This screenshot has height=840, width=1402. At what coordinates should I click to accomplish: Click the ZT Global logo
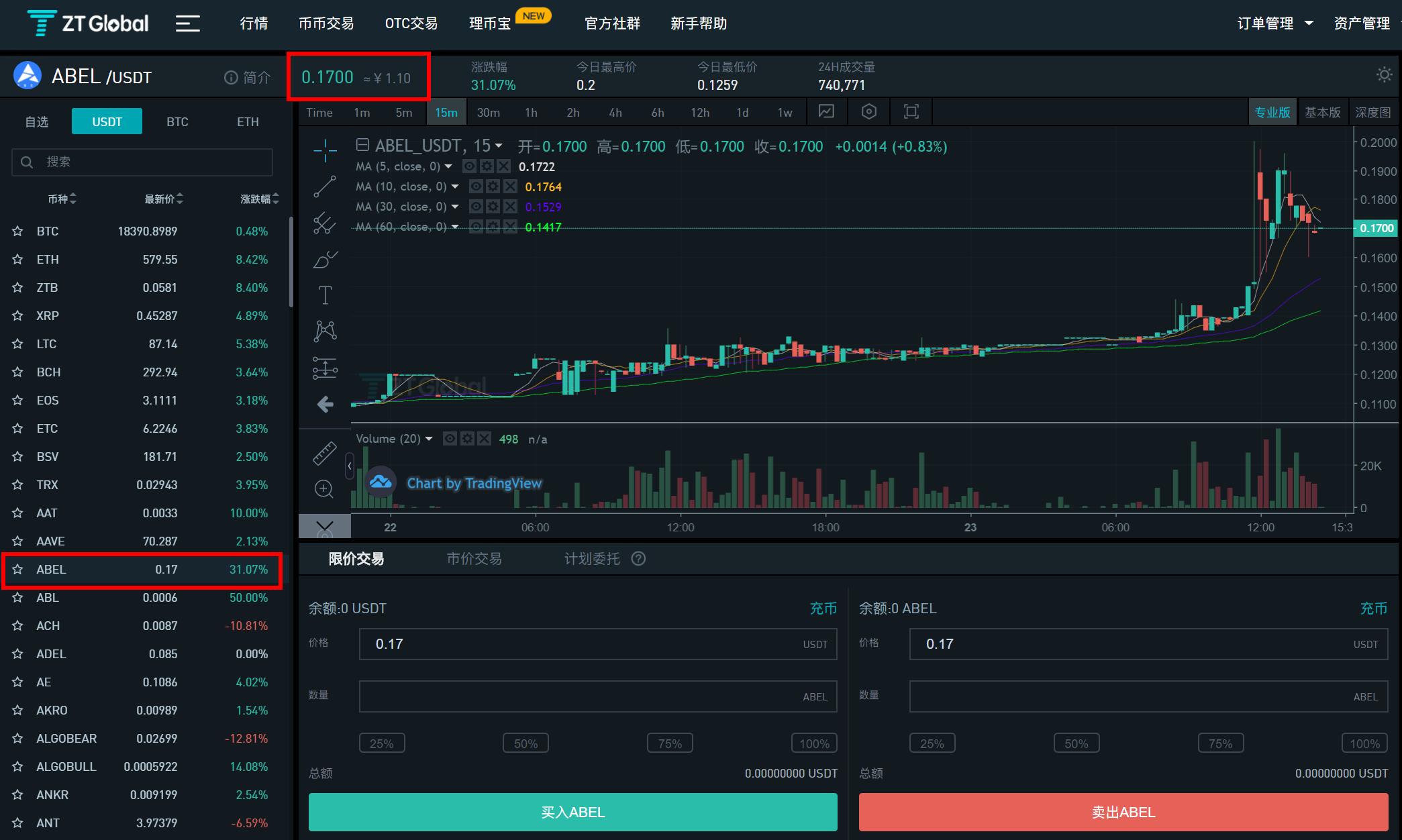[x=88, y=23]
